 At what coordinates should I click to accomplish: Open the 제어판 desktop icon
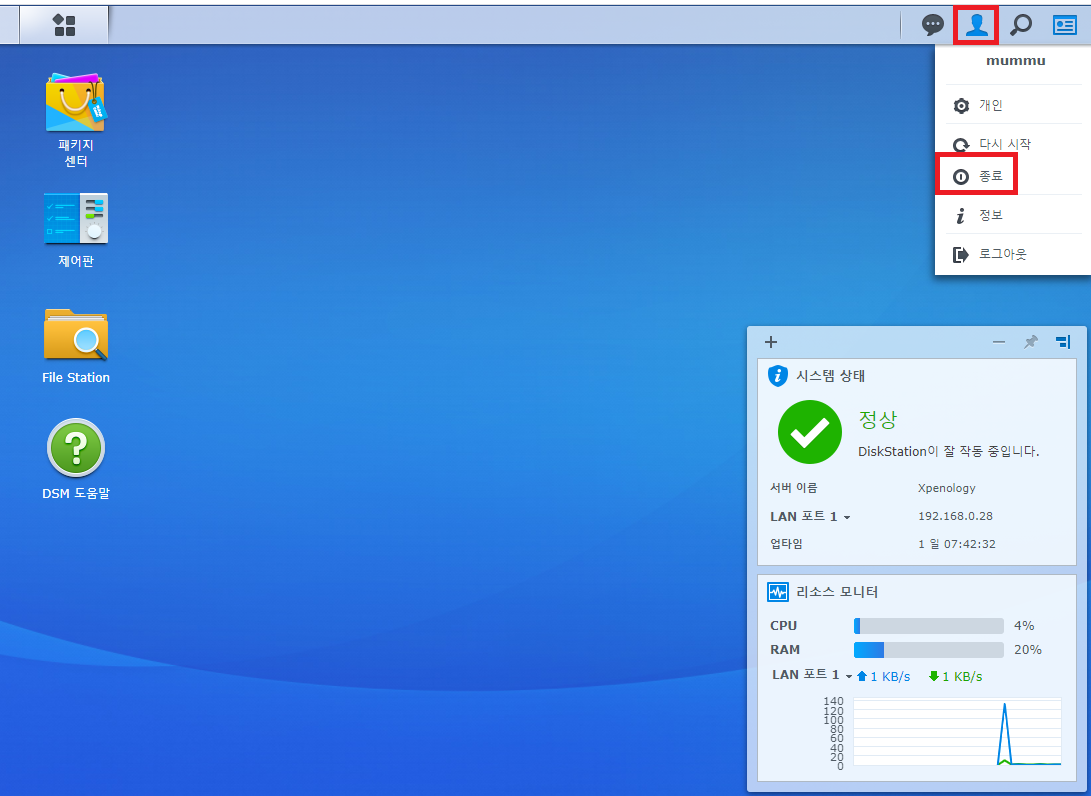(x=75, y=230)
